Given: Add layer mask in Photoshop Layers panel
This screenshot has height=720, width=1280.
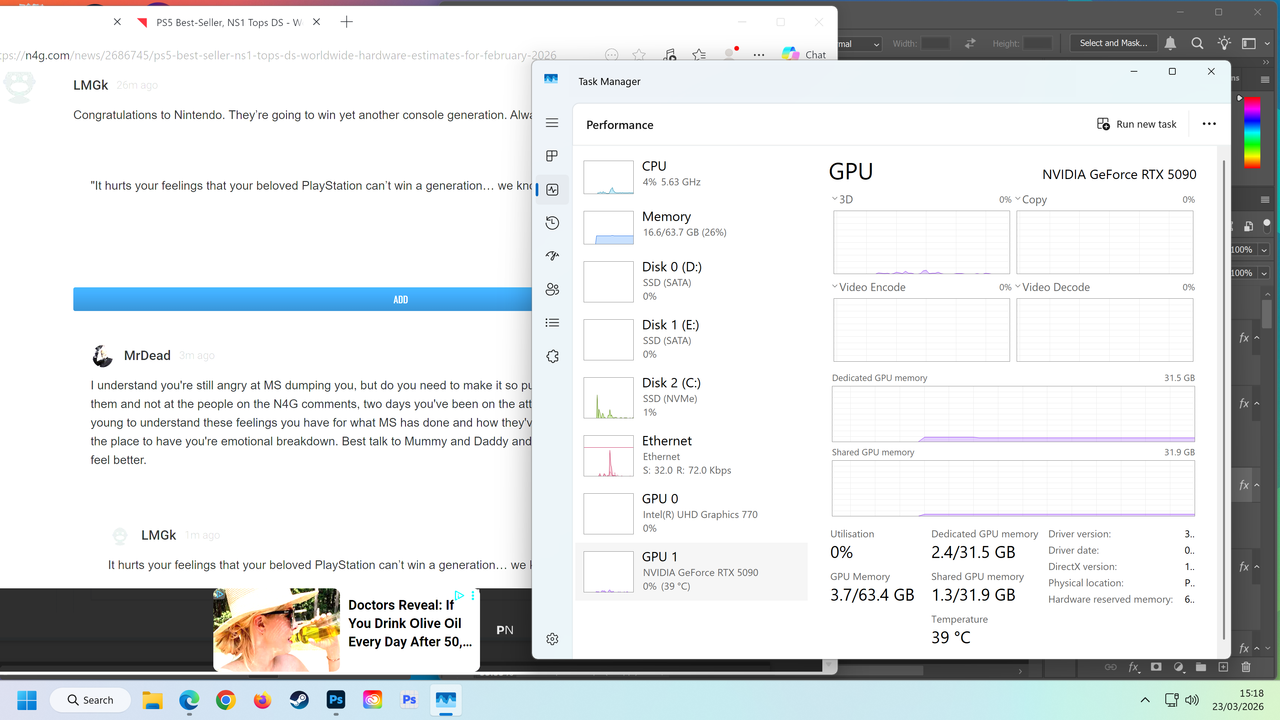Looking at the screenshot, I should [1156, 667].
